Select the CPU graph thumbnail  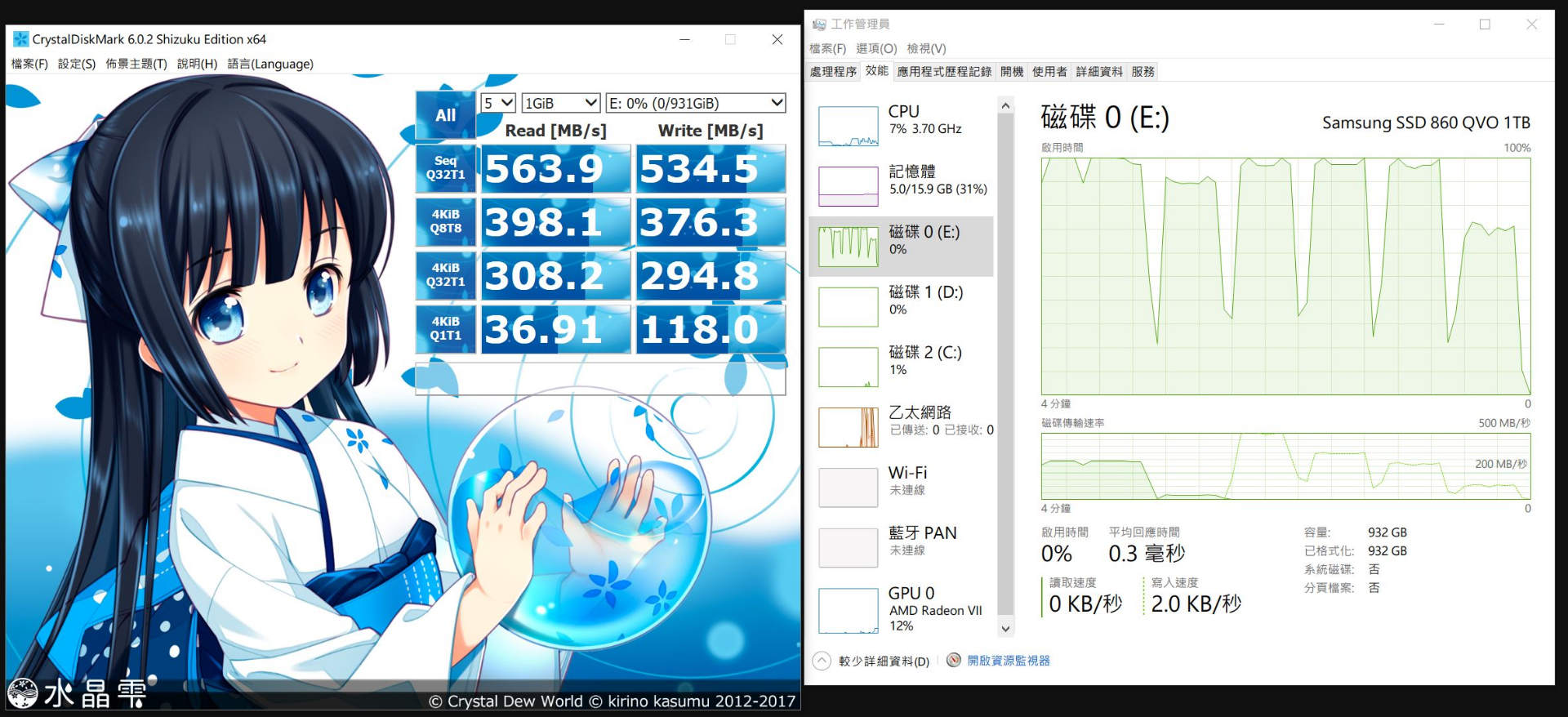pyautogui.click(x=849, y=127)
